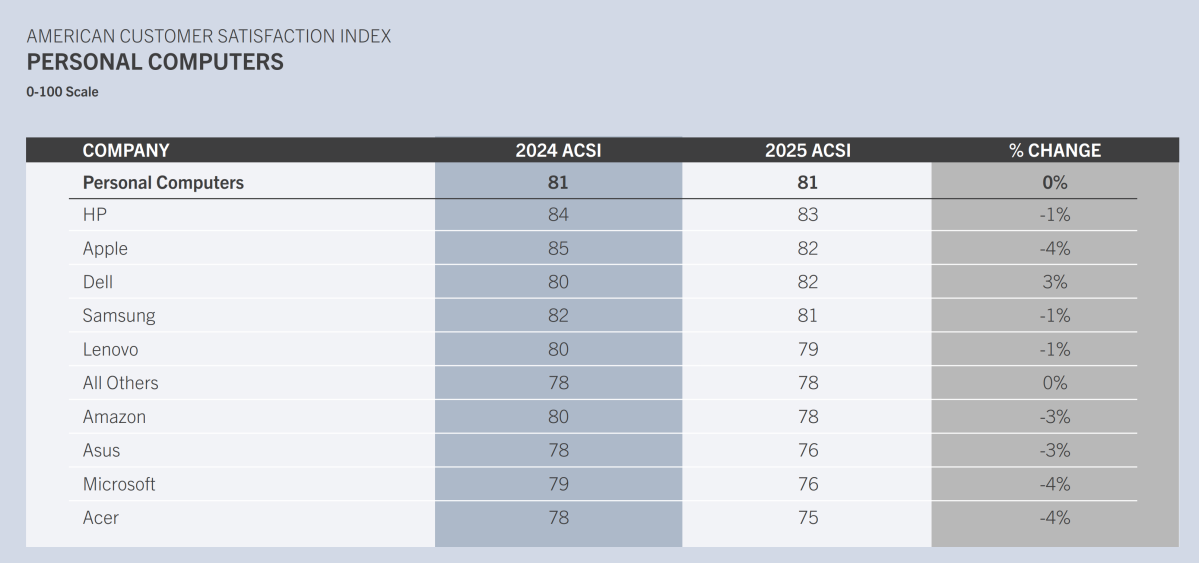The image size is (1199, 563).
Task: Click the Microsoft company name
Action: pos(119,484)
